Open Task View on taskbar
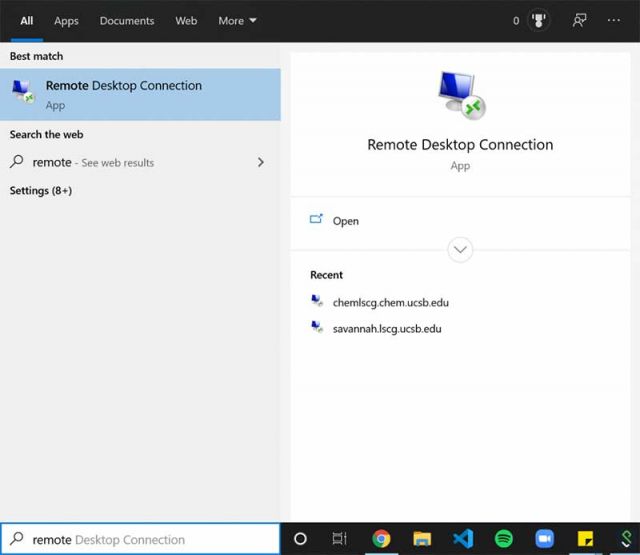Viewport: 640px width, 555px height. (339, 539)
